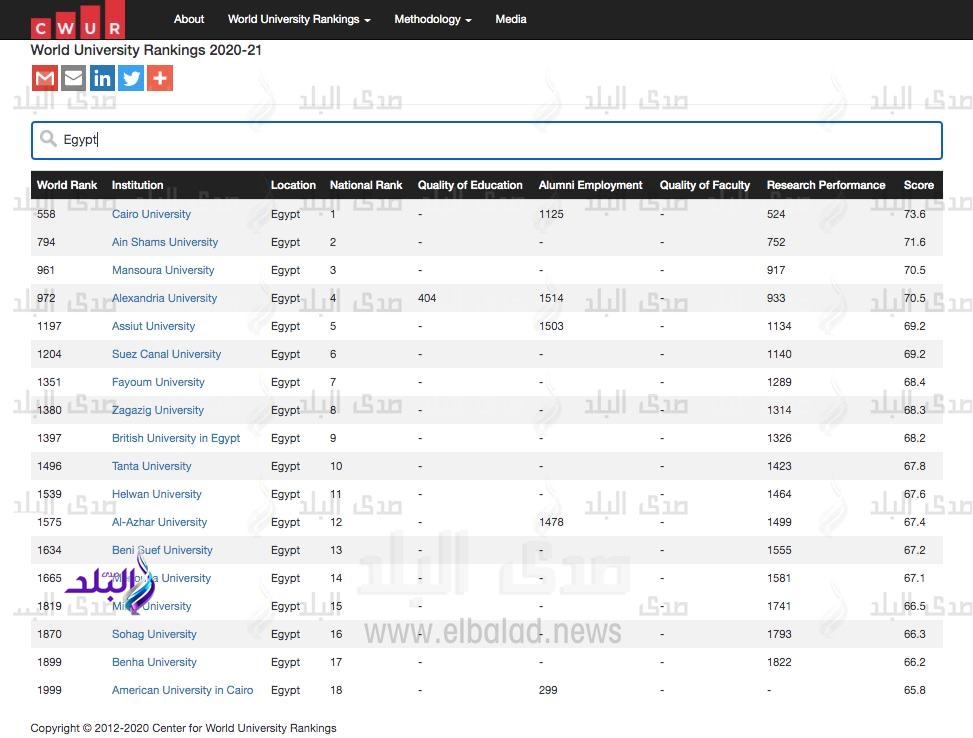
Task: Open Assiut University link
Action: 153,326
